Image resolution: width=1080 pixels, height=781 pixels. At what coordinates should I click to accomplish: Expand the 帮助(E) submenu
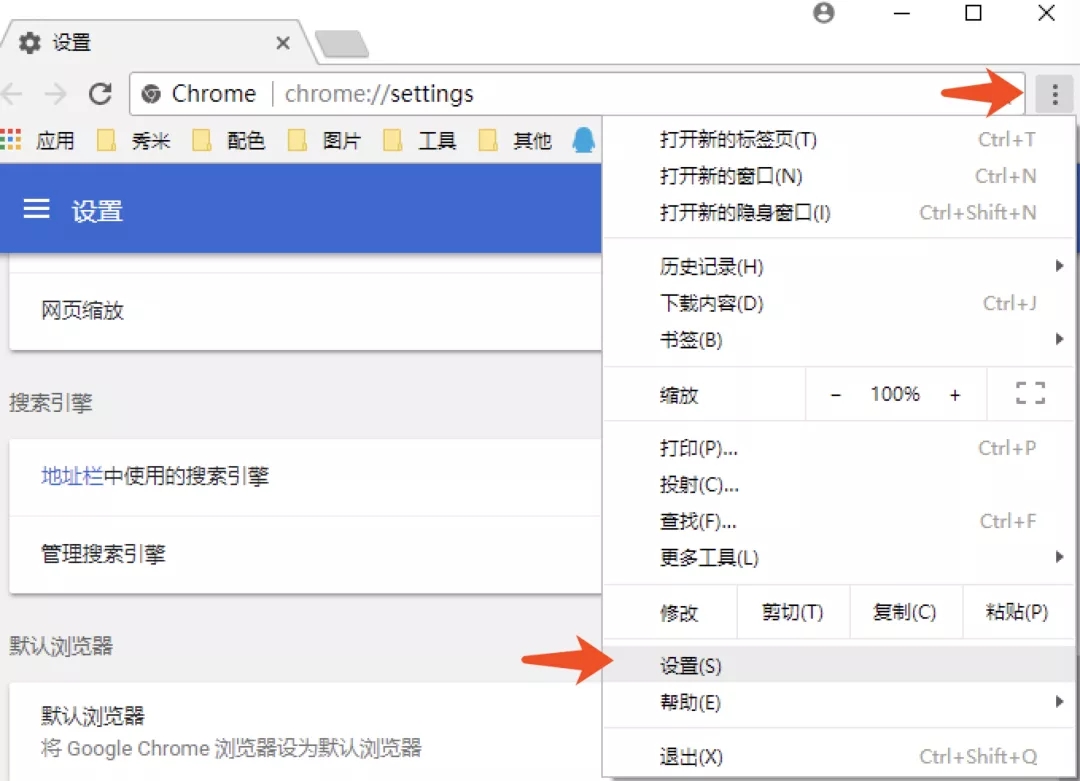(x=690, y=702)
